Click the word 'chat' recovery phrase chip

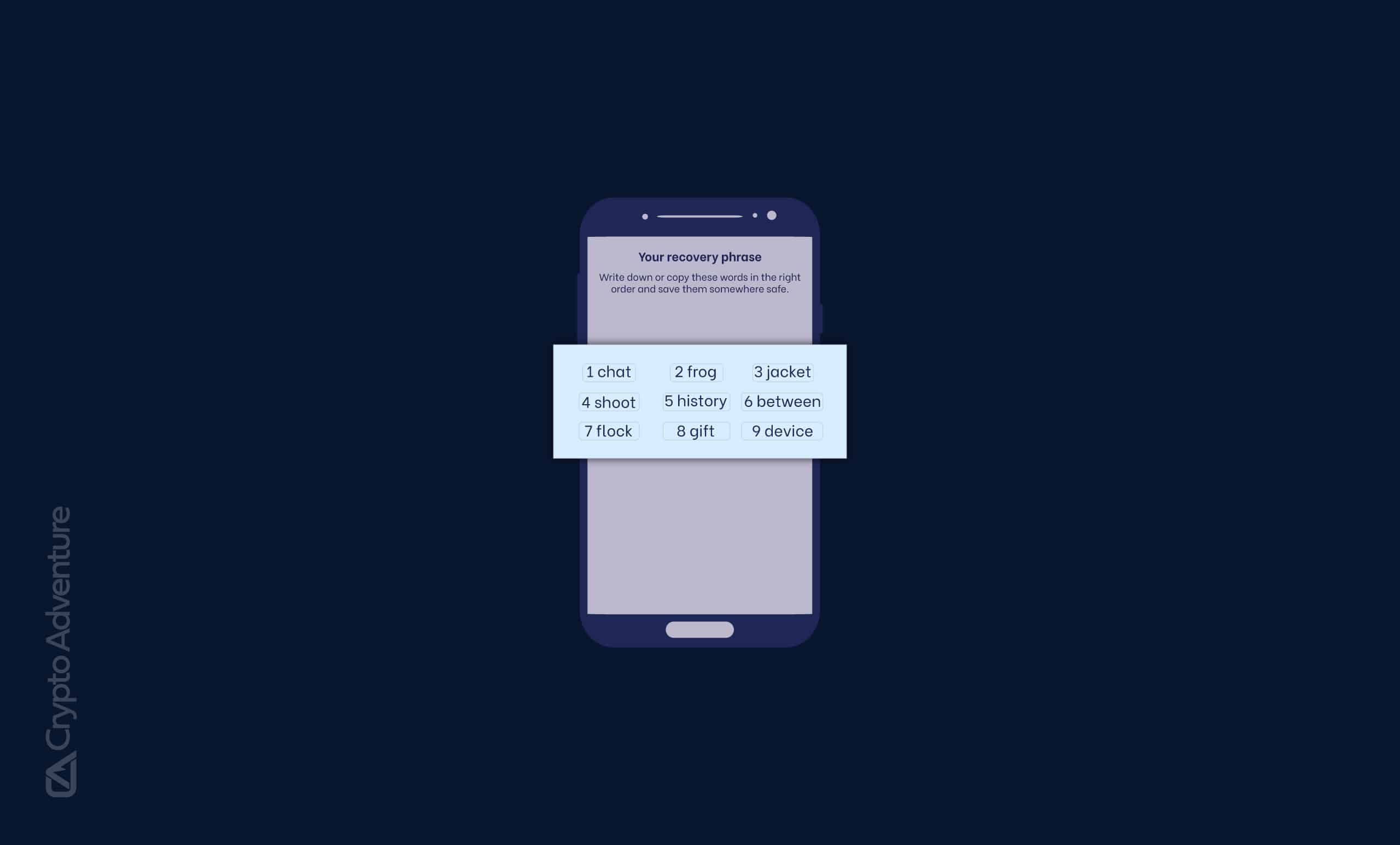point(608,371)
